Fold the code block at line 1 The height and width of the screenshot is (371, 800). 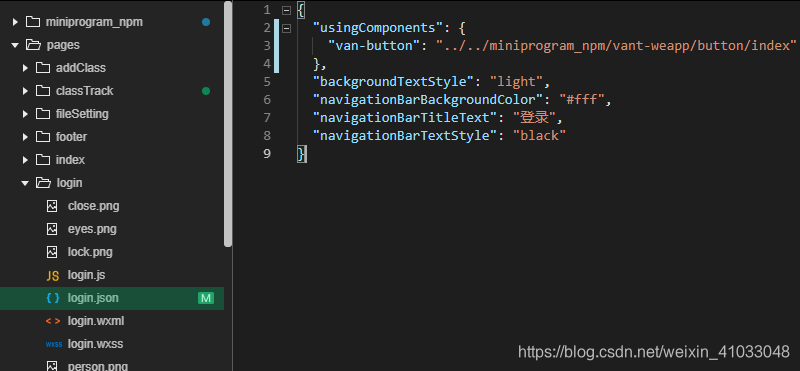[286, 10]
